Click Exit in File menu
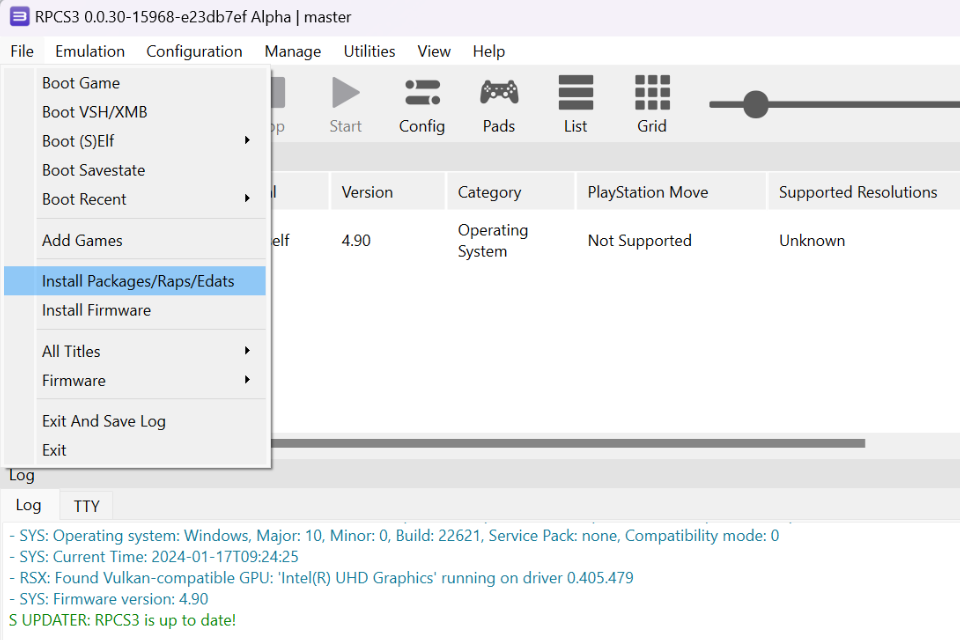Screen dimensions: 960x640 (x=135, y=451)
